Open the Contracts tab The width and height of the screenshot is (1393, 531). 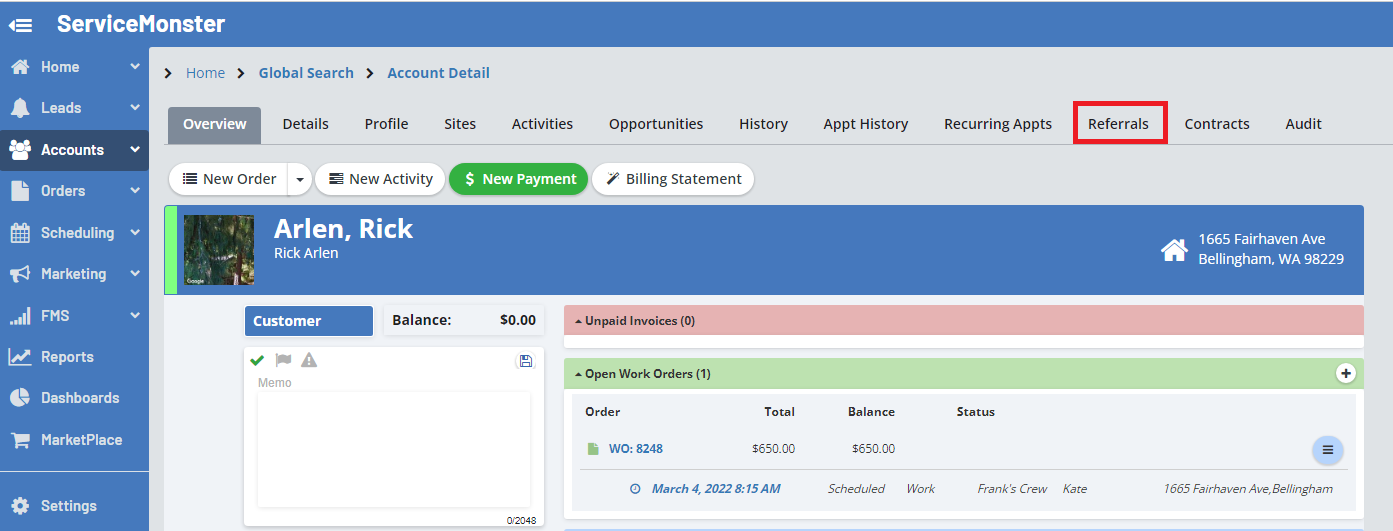click(1217, 125)
